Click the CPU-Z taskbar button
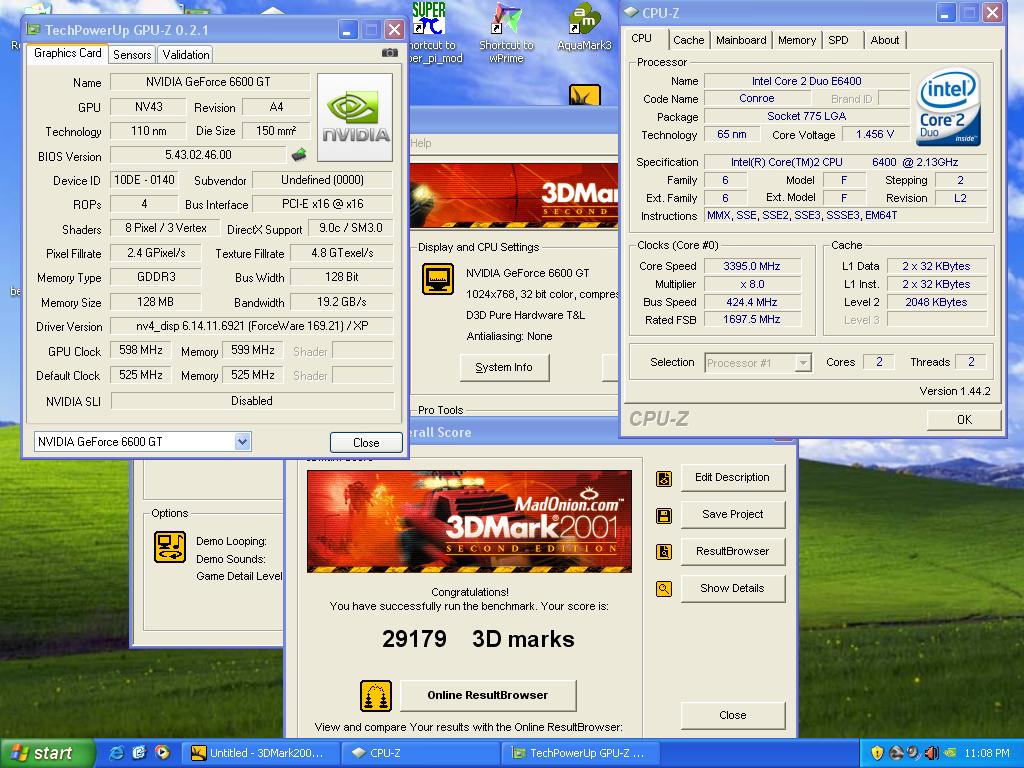 tap(423, 753)
